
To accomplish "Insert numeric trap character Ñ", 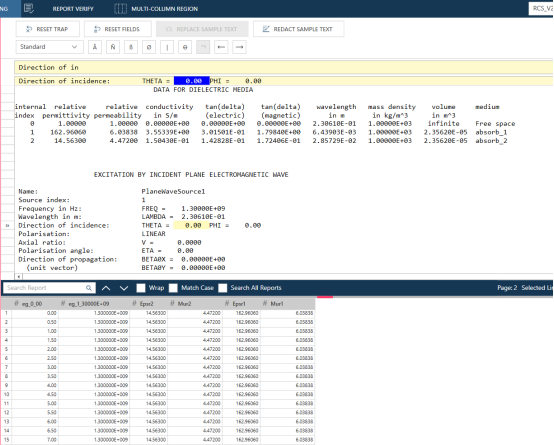I will [113, 47].
